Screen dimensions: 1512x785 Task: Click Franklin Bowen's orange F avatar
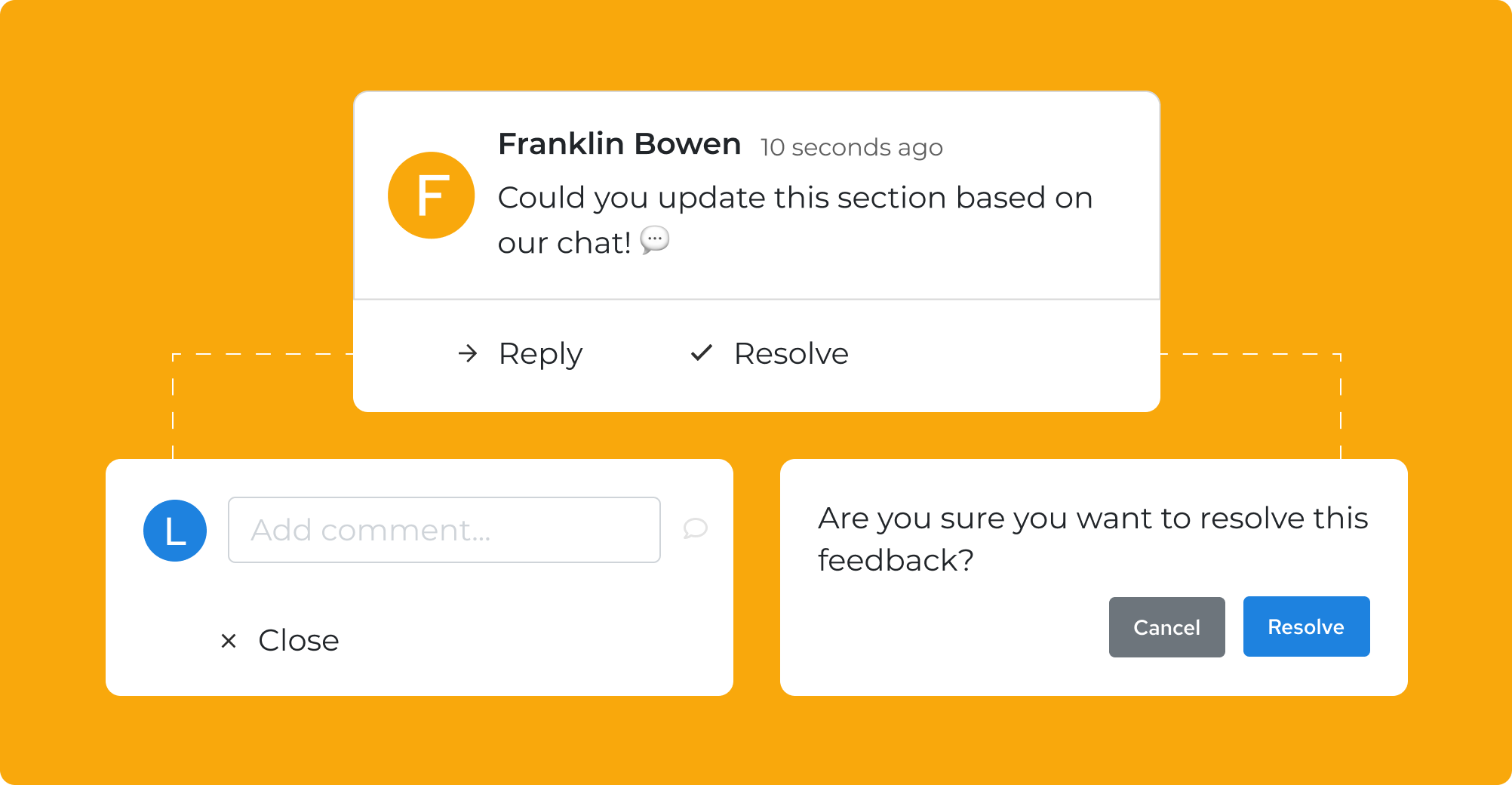point(431,195)
